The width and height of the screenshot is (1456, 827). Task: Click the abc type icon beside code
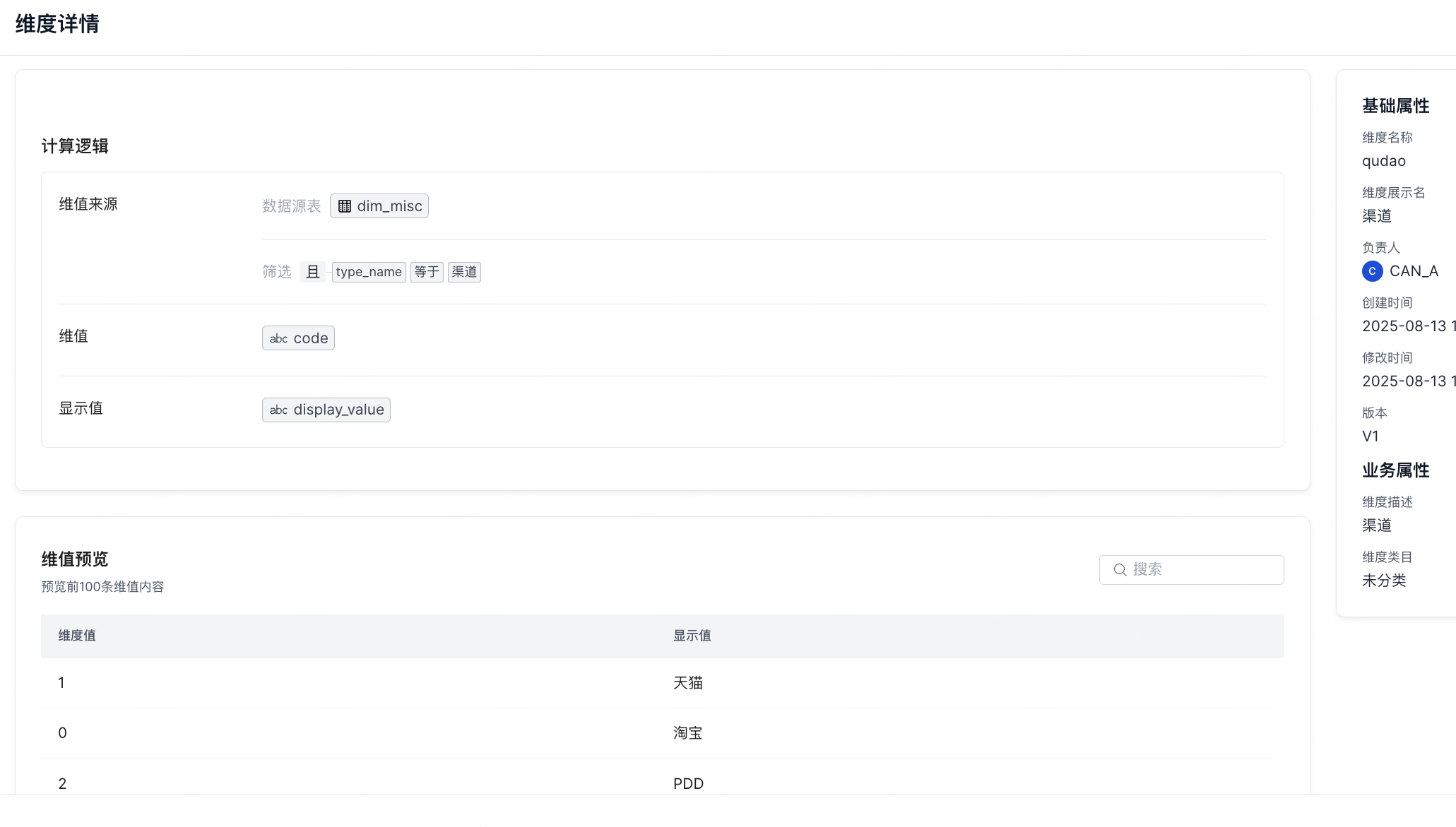click(278, 339)
